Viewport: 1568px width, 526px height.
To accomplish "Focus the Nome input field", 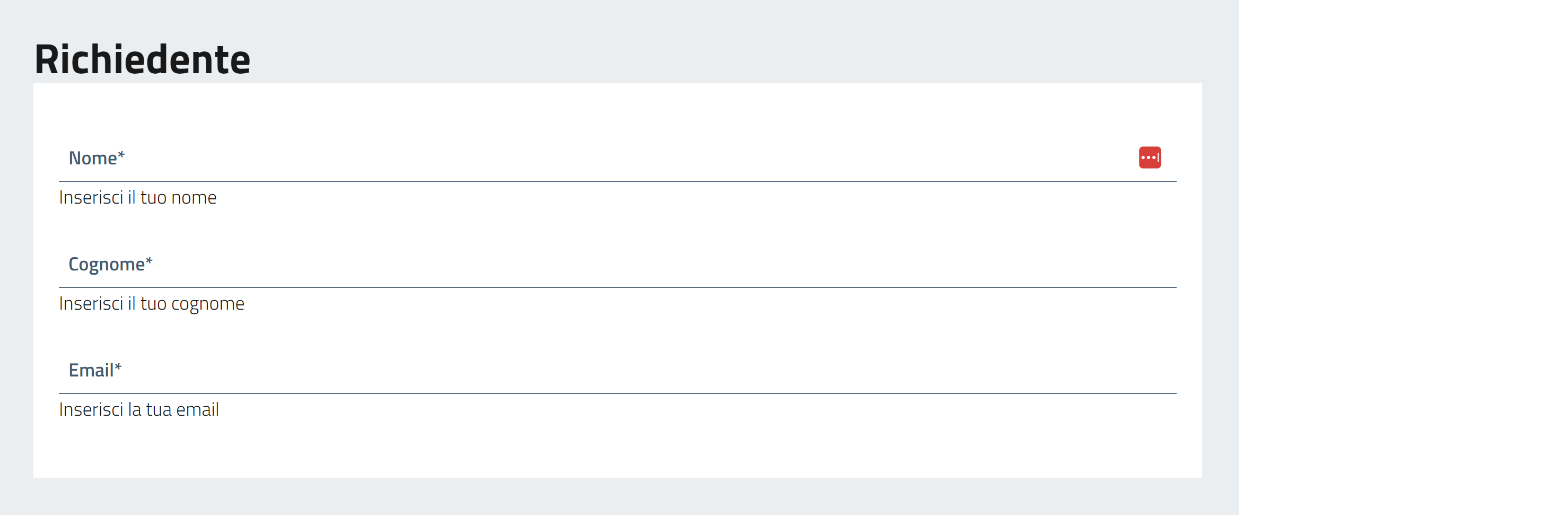I will point(609,159).
